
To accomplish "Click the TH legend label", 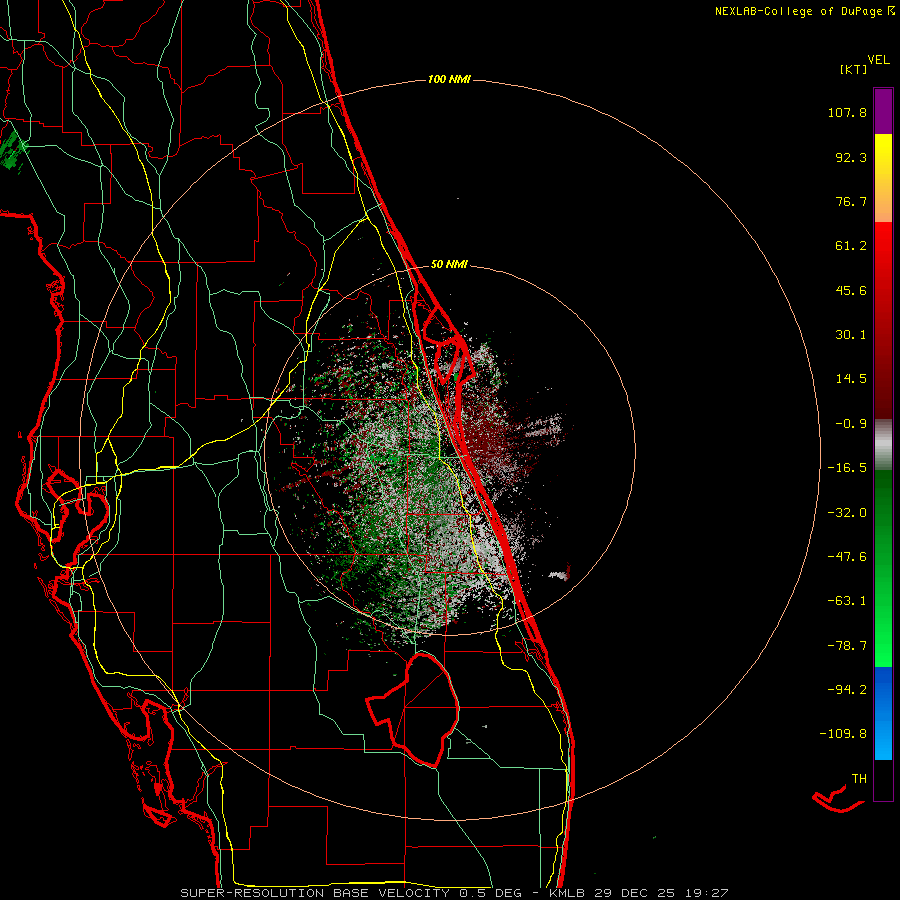I will coord(859,779).
